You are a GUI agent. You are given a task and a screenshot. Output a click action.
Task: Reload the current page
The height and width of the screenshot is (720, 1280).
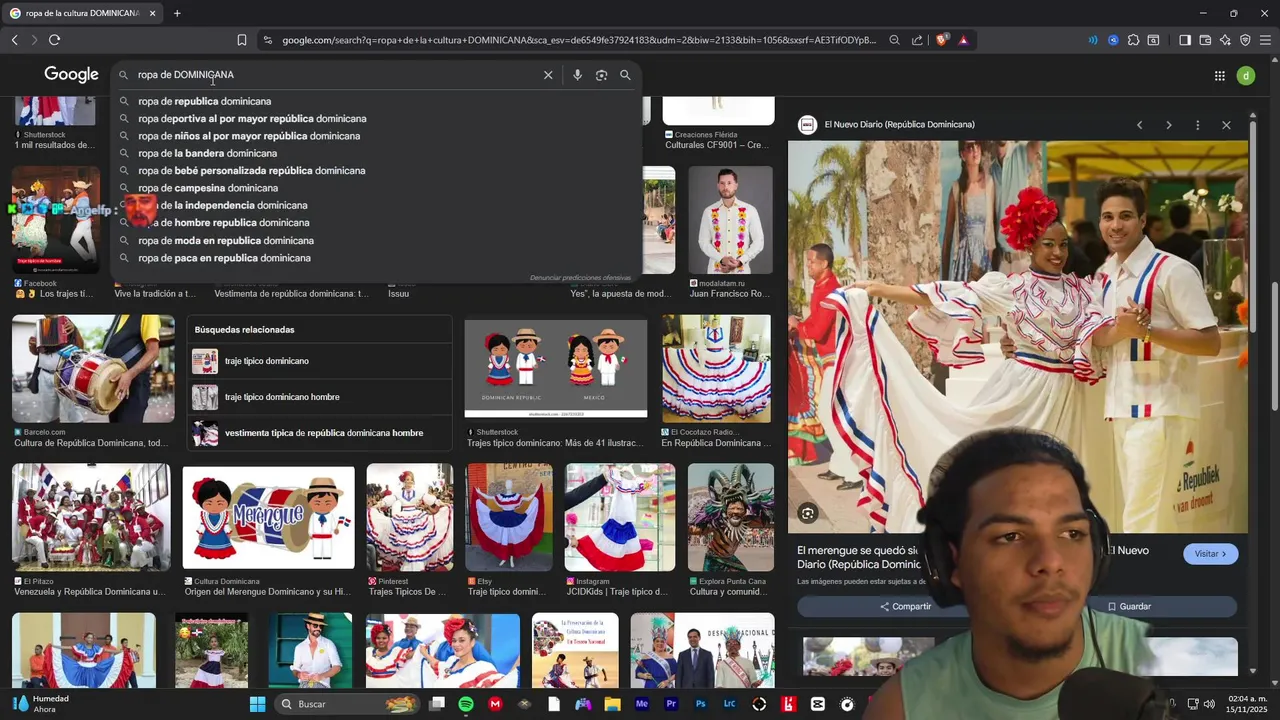click(x=54, y=40)
